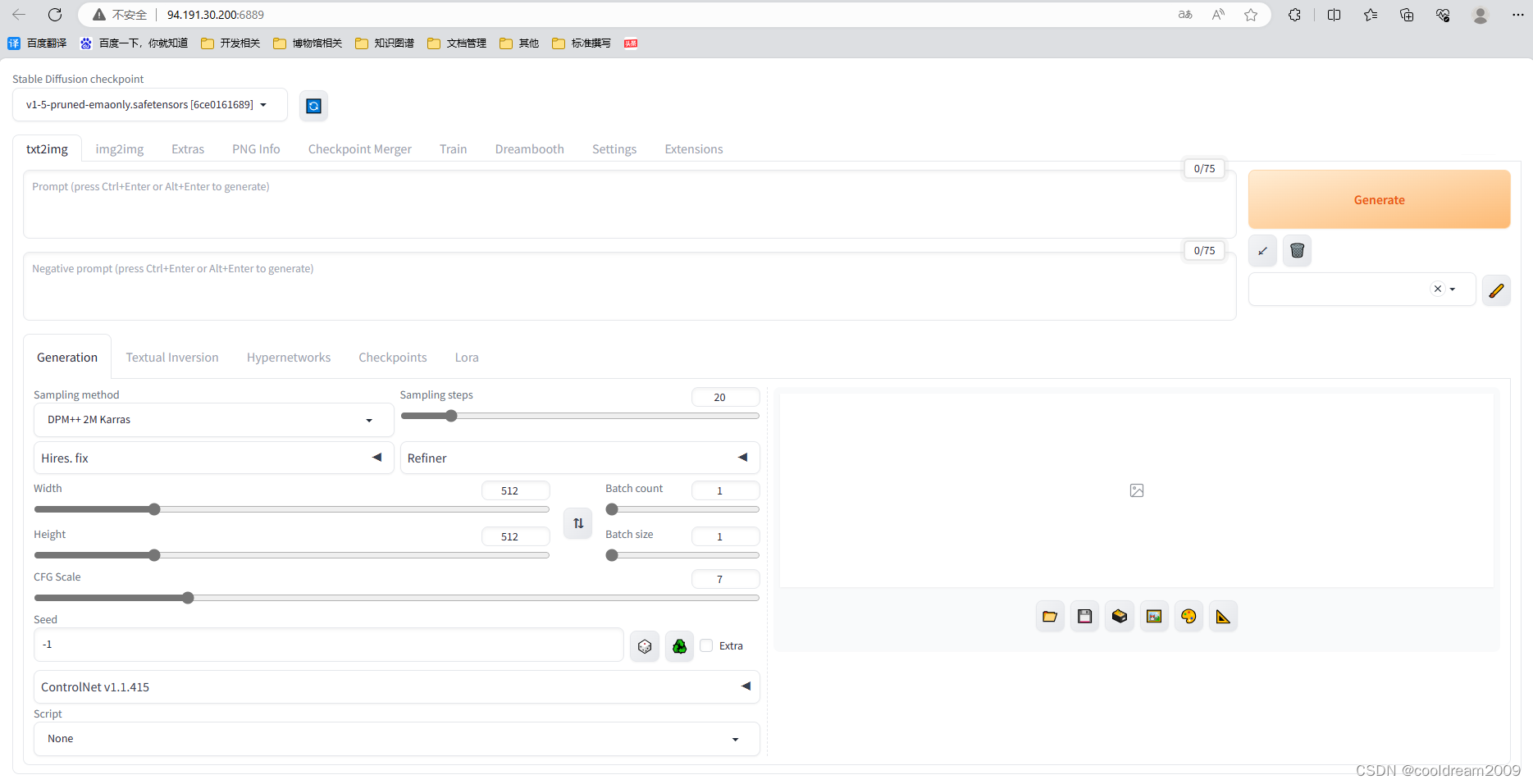Open the browser profile avatar
This screenshot has width=1533, height=784.
pyautogui.click(x=1481, y=15)
